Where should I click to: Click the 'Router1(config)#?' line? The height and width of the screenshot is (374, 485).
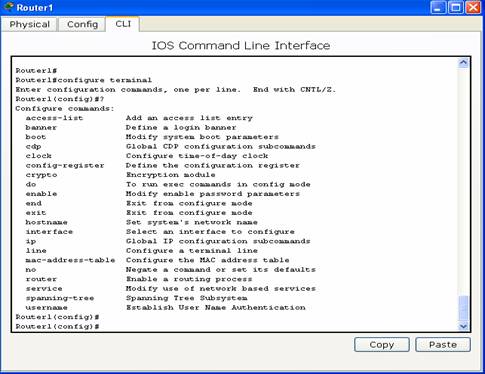[x=60, y=99]
